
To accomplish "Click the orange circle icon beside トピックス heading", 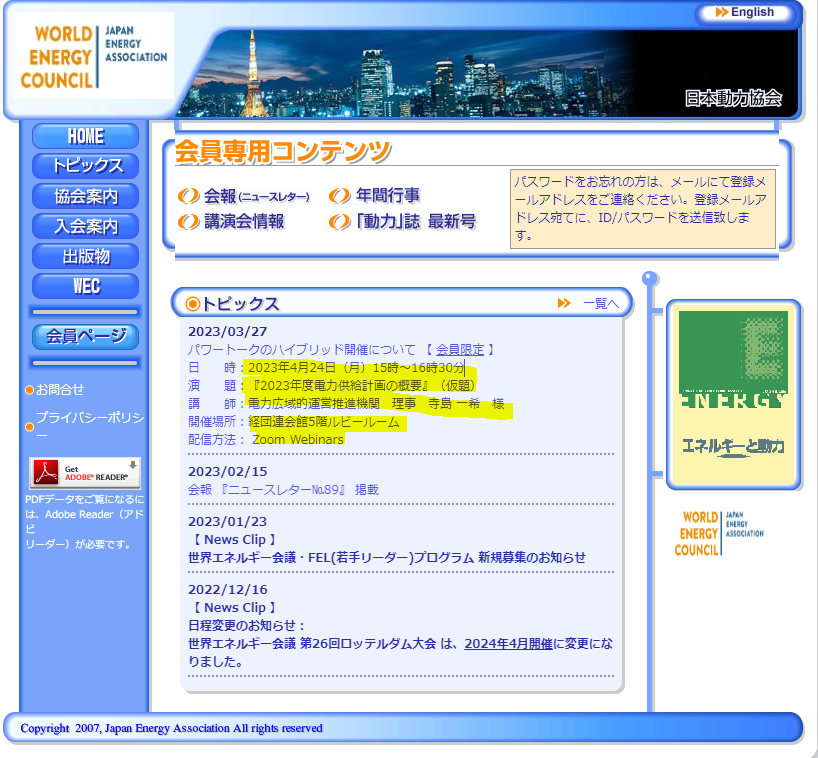I will (193, 304).
